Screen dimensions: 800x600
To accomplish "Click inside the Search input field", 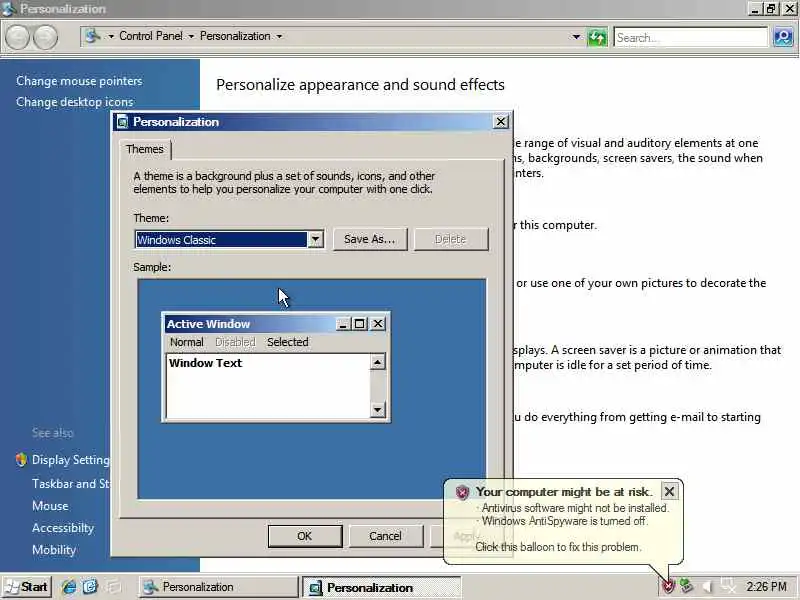I will pyautogui.click(x=691, y=37).
